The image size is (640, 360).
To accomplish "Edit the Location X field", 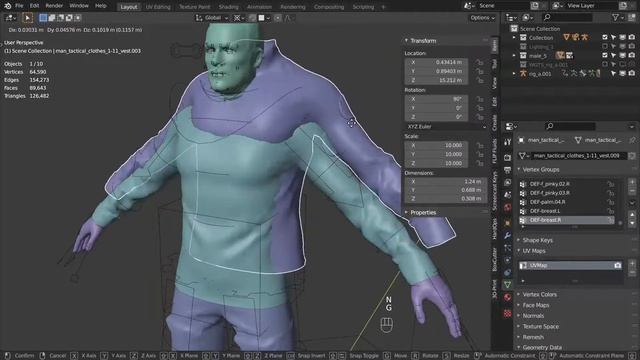I will point(436,62).
